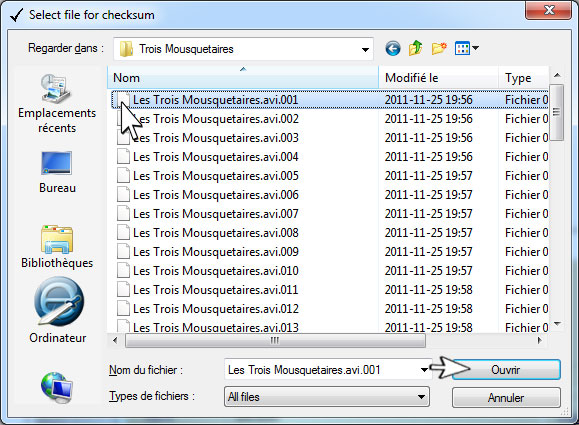Viewport: 579px width, 425px height.
Task: Select Les Trois Mousquetaires.avi.005 file name
Action: pos(215,176)
